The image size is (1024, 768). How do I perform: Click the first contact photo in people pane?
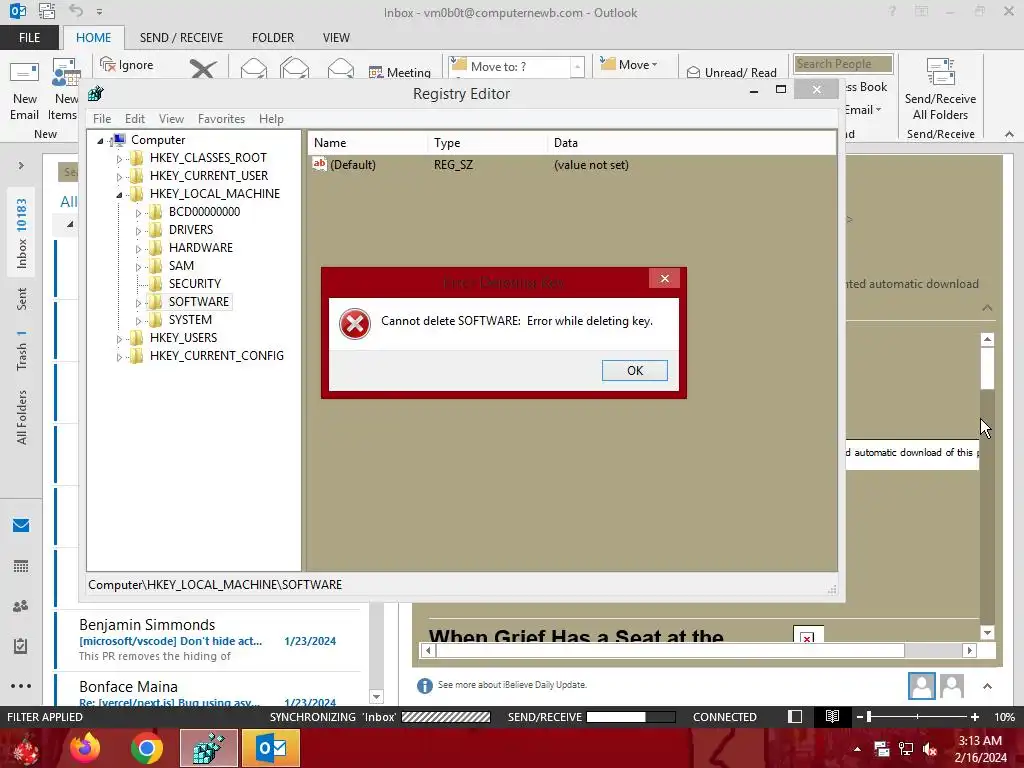(921, 686)
